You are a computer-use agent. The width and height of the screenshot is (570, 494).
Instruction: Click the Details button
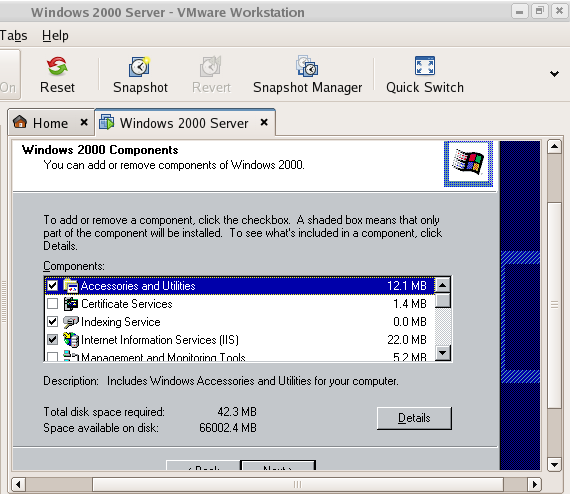tap(414, 418)
